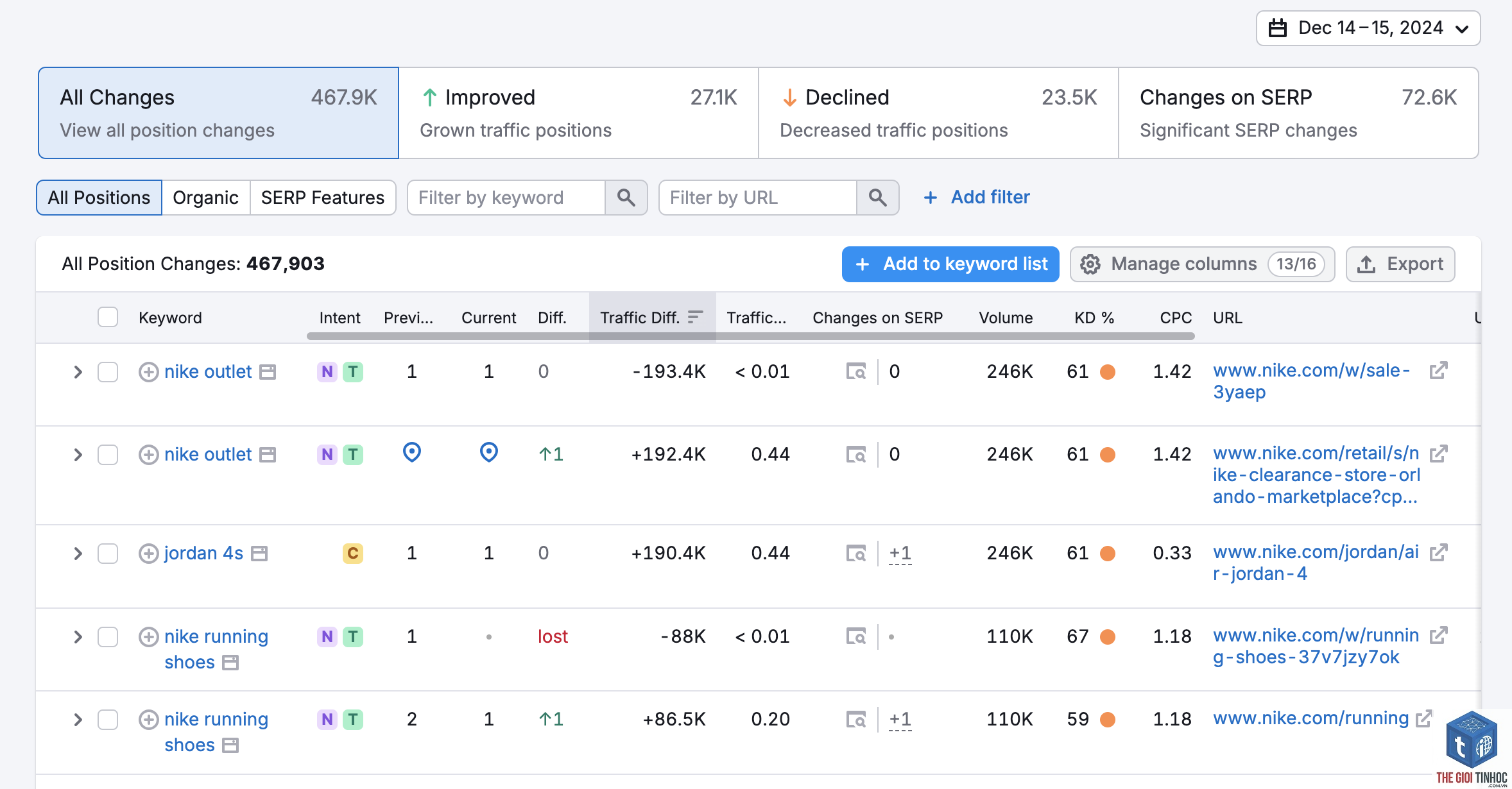The height and width of the screenshot is (789, 1512).
Task: Check the box for nike running shoes +86.5K row
Action: point(108,720)
